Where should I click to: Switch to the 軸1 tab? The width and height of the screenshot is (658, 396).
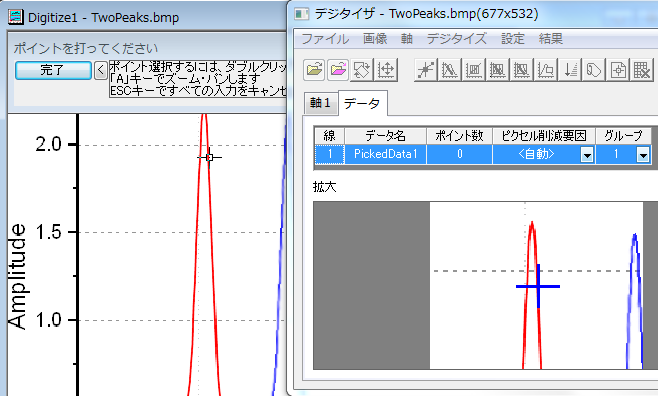coord(320,103)
